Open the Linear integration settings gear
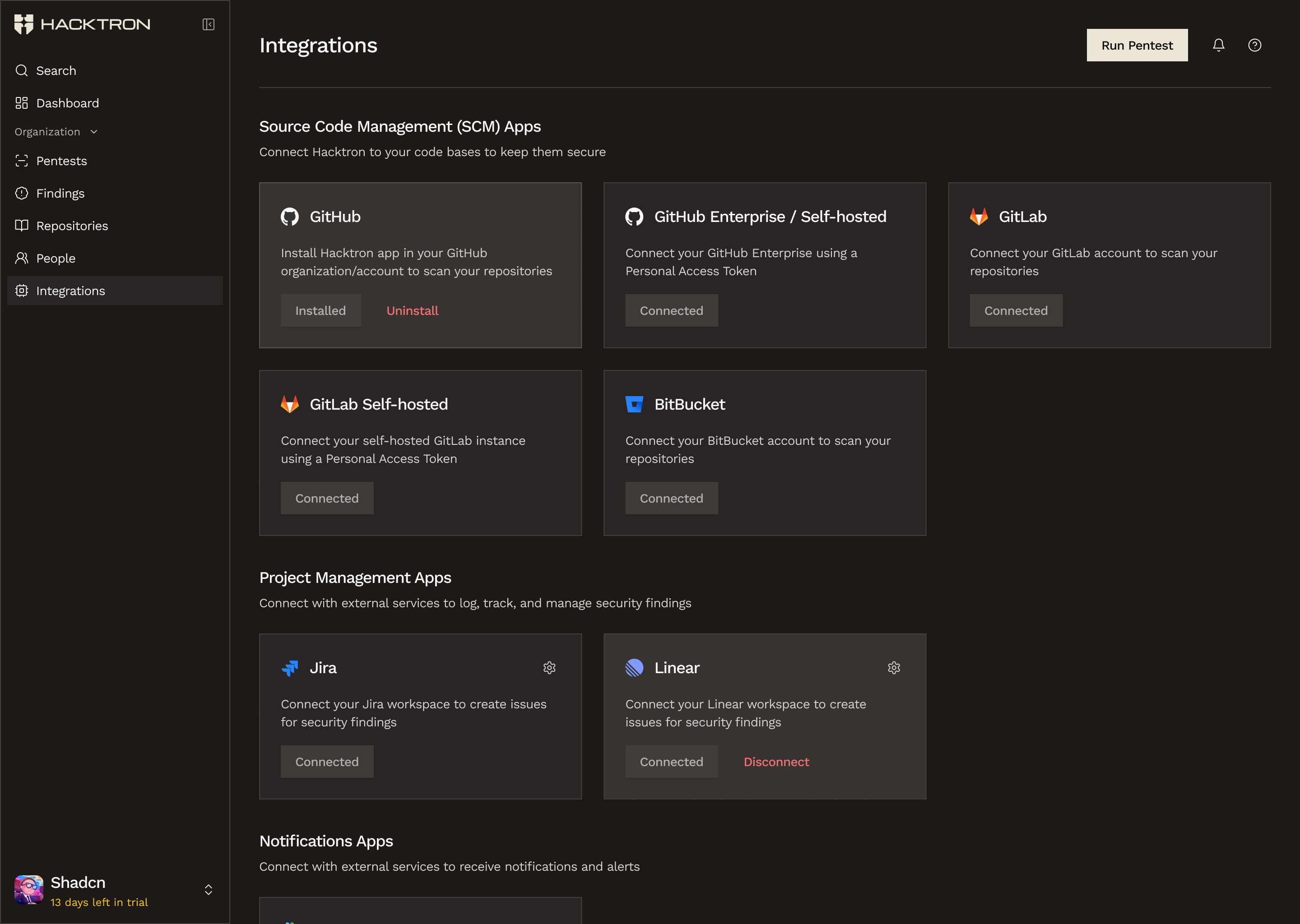Image resolution: width=1300 pixels, height=924 pixels. coord(894,668)
